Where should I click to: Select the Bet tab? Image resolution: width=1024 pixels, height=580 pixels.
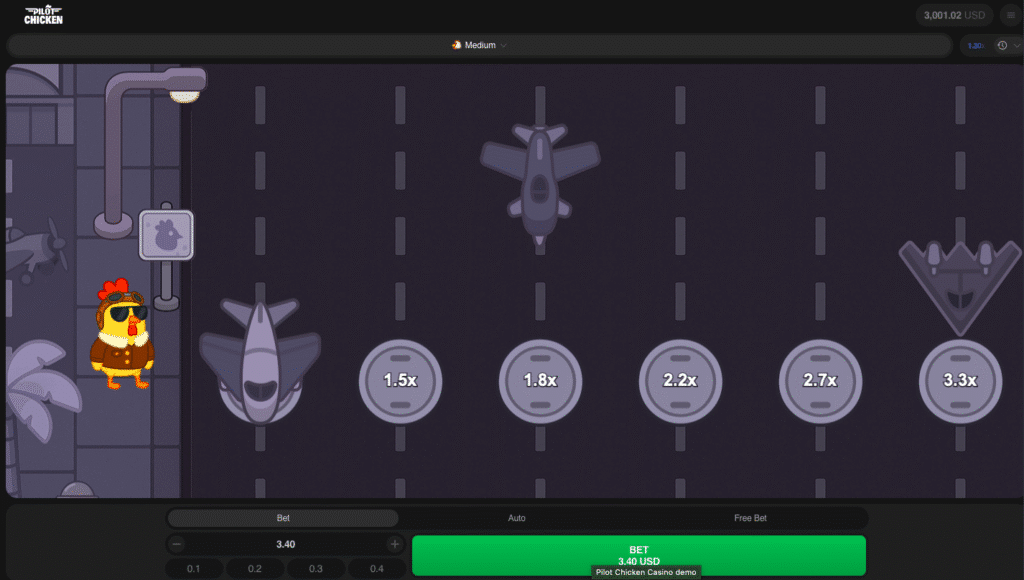point(283,518)
